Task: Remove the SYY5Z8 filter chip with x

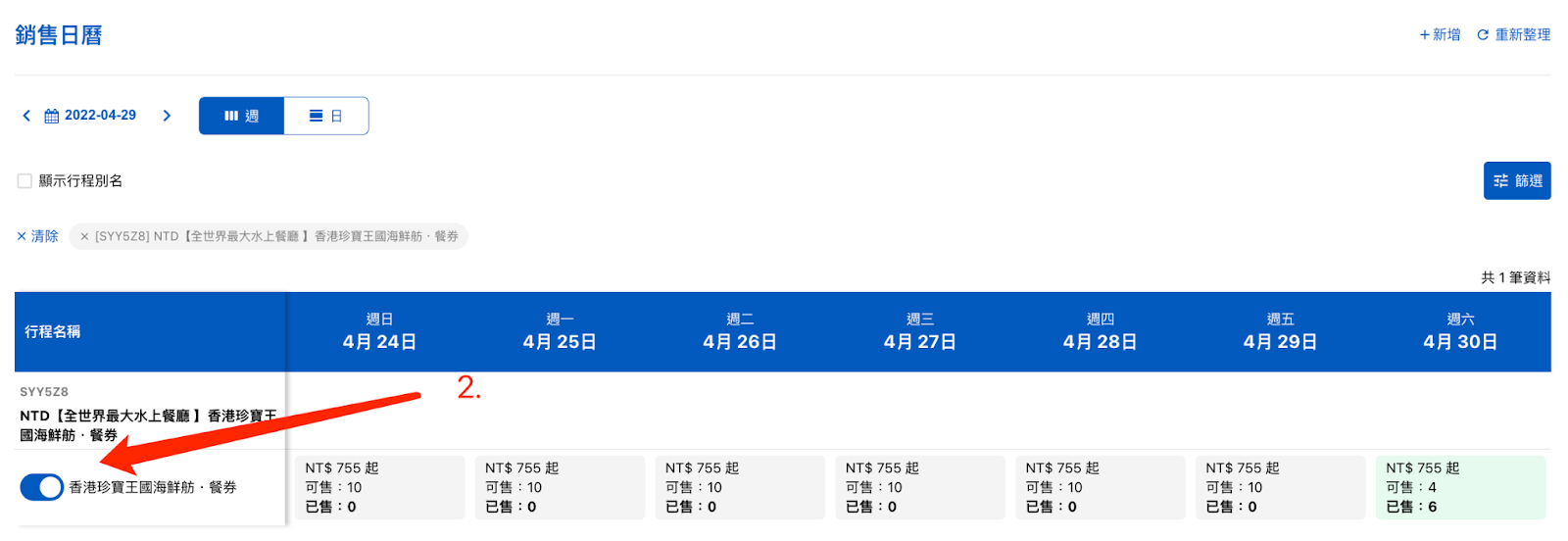Action: coord(84,236)
